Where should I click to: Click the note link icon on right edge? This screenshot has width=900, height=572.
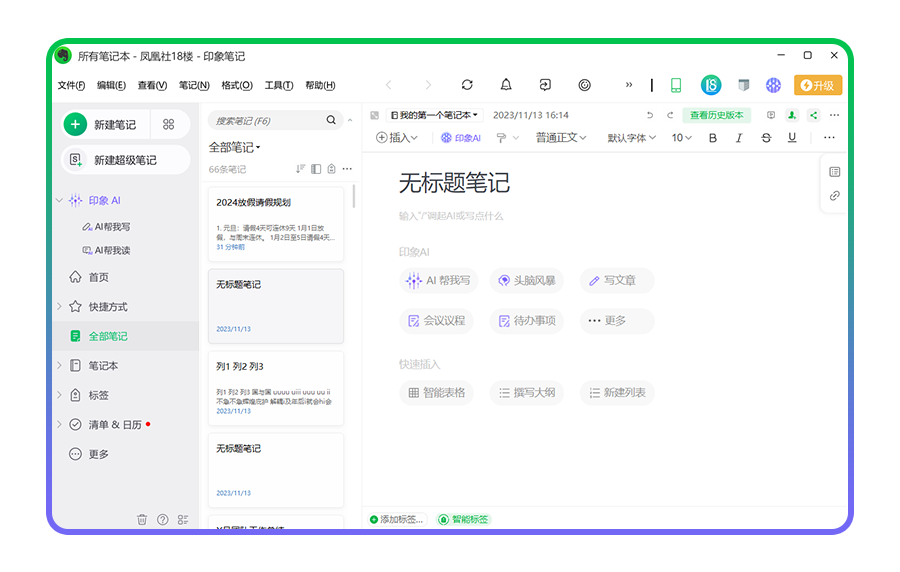tap(835, 196)
